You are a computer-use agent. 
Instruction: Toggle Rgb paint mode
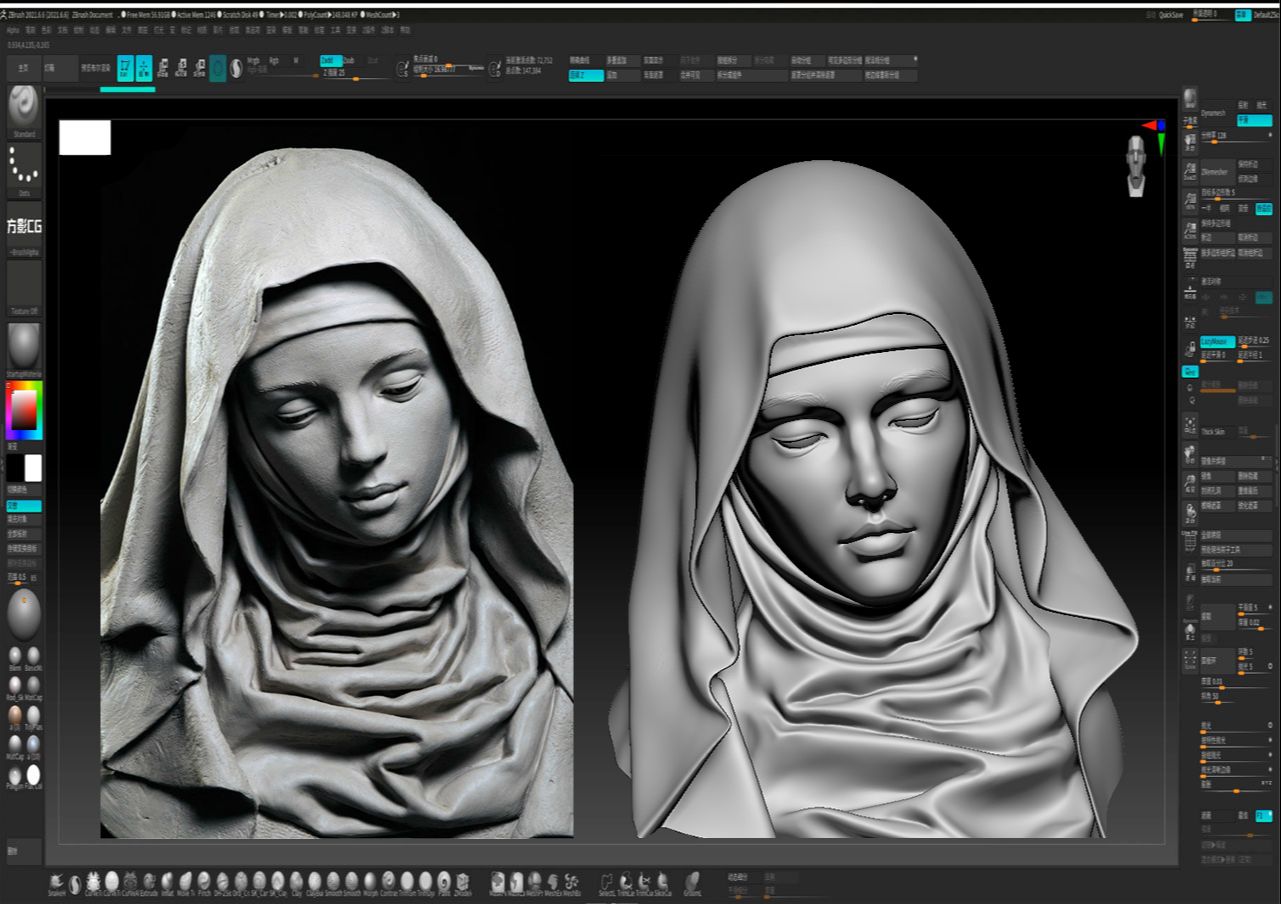tap(274, 60)
